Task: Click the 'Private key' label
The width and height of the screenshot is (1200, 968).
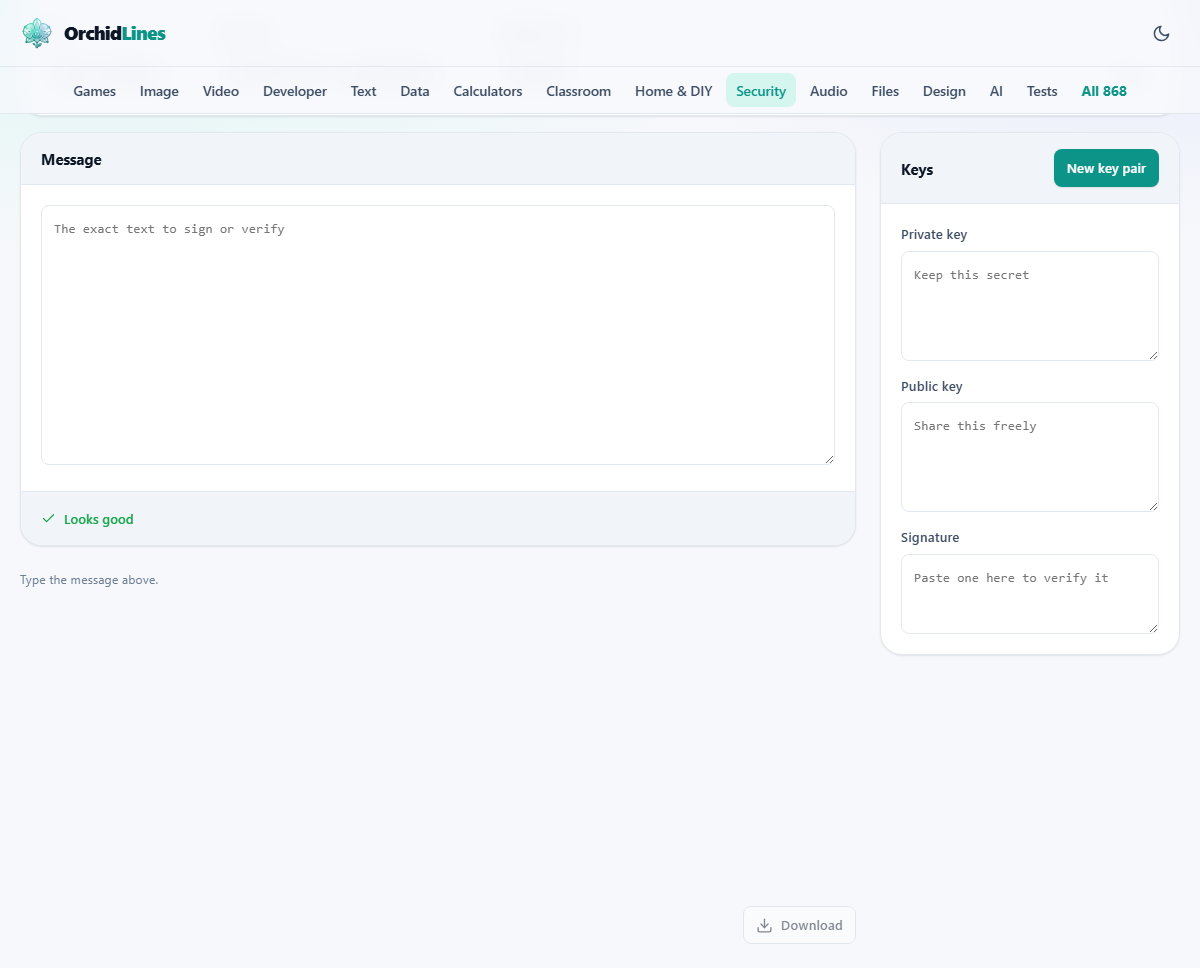Action: 934,234
